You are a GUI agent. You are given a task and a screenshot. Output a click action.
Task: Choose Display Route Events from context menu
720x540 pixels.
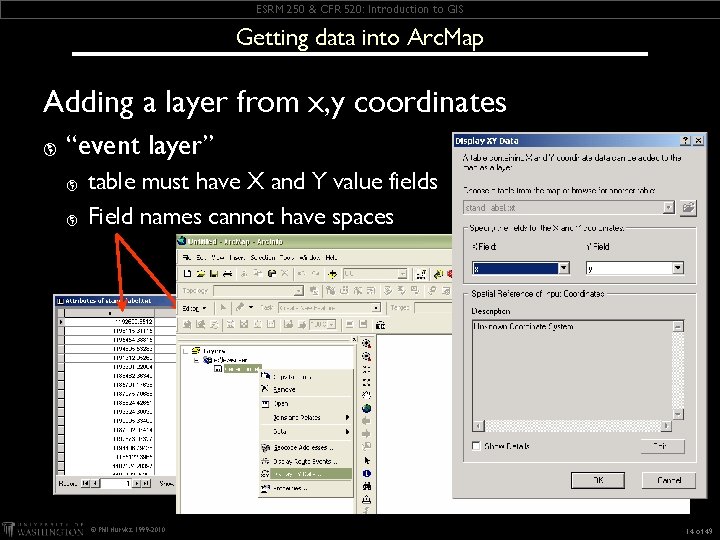click(x=306, y=461)
